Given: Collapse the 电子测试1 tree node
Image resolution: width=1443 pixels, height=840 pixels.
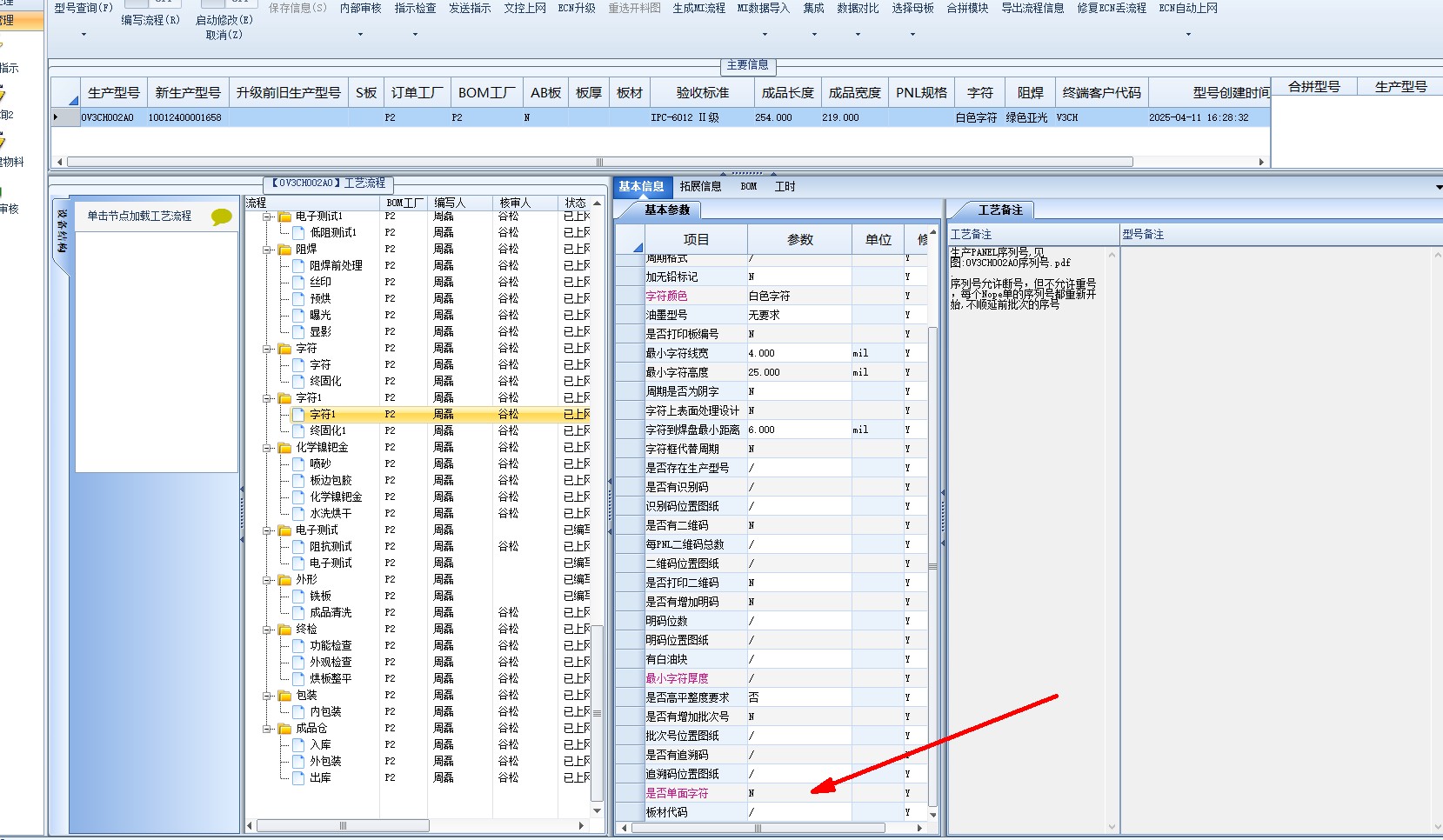Looking at the screenshot, I should [x=268, y=217].
